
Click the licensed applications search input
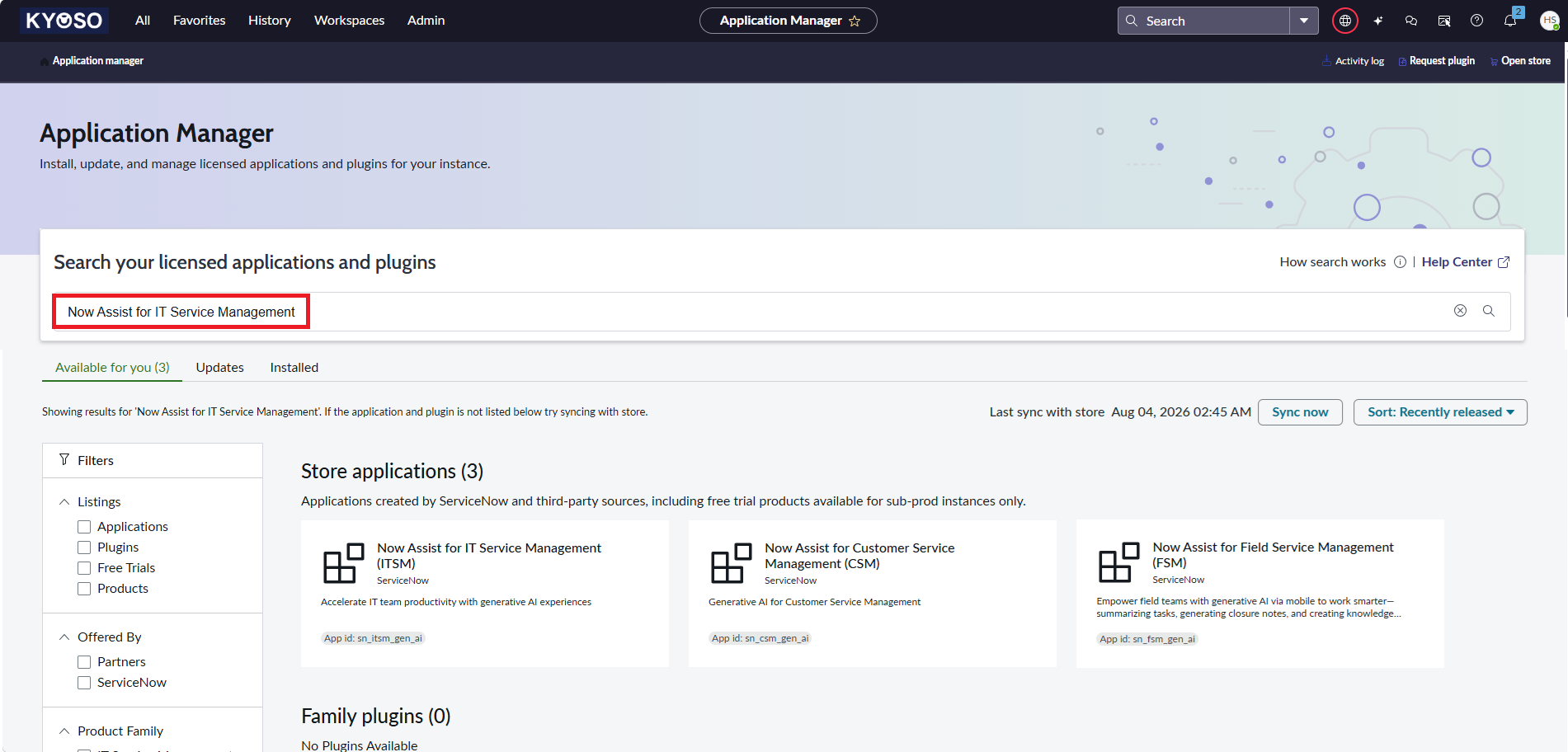click(x=781, y=312)
